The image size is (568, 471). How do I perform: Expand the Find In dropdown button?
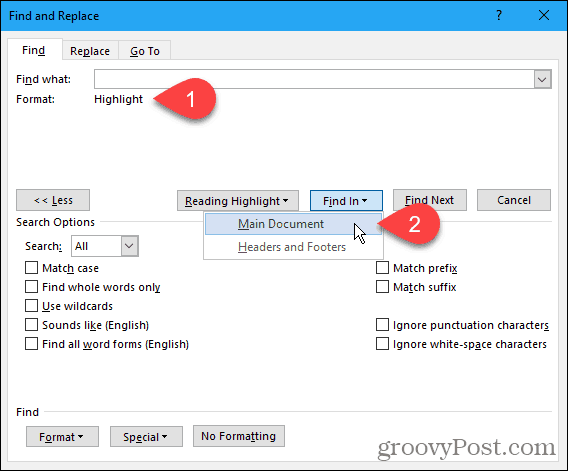pyautogui.click(x=346, y=200)
